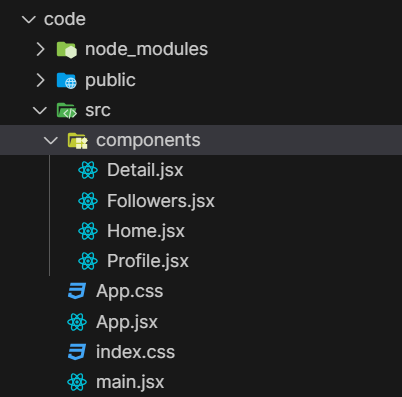Click the node_modules folder icon
The width and height of the screenshot is (402, 397).
[67, 50]
